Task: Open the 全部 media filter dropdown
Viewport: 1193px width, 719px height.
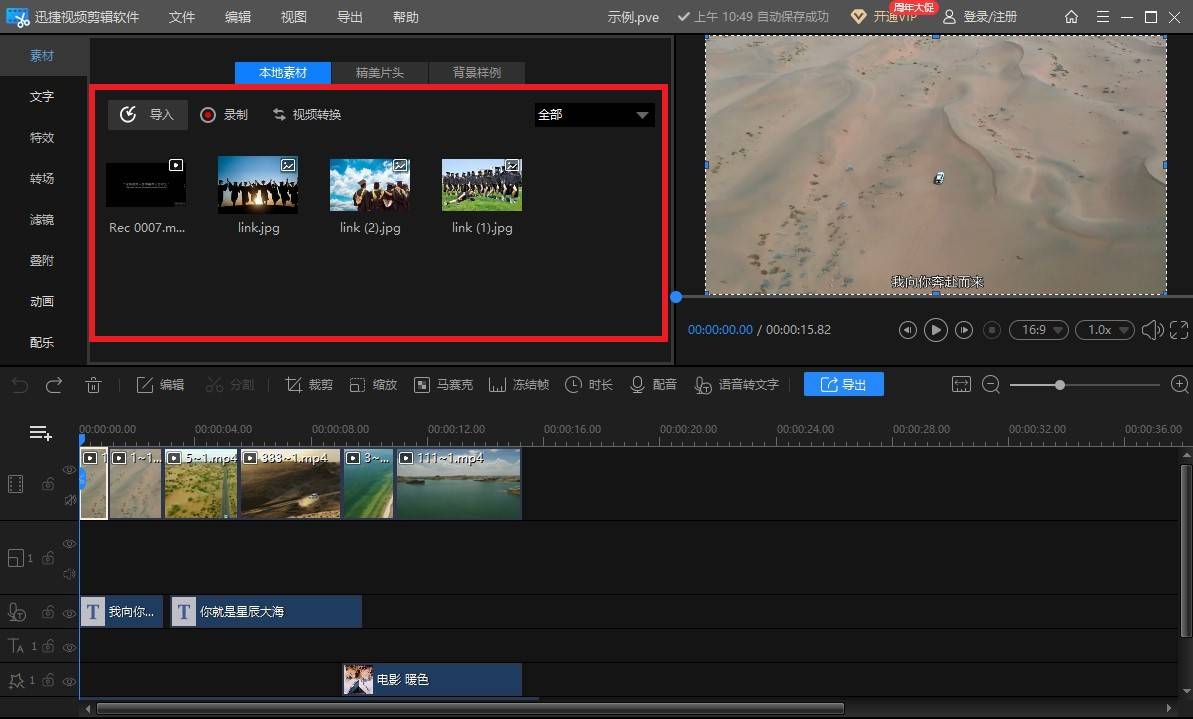Action: (x=594, y=115)
